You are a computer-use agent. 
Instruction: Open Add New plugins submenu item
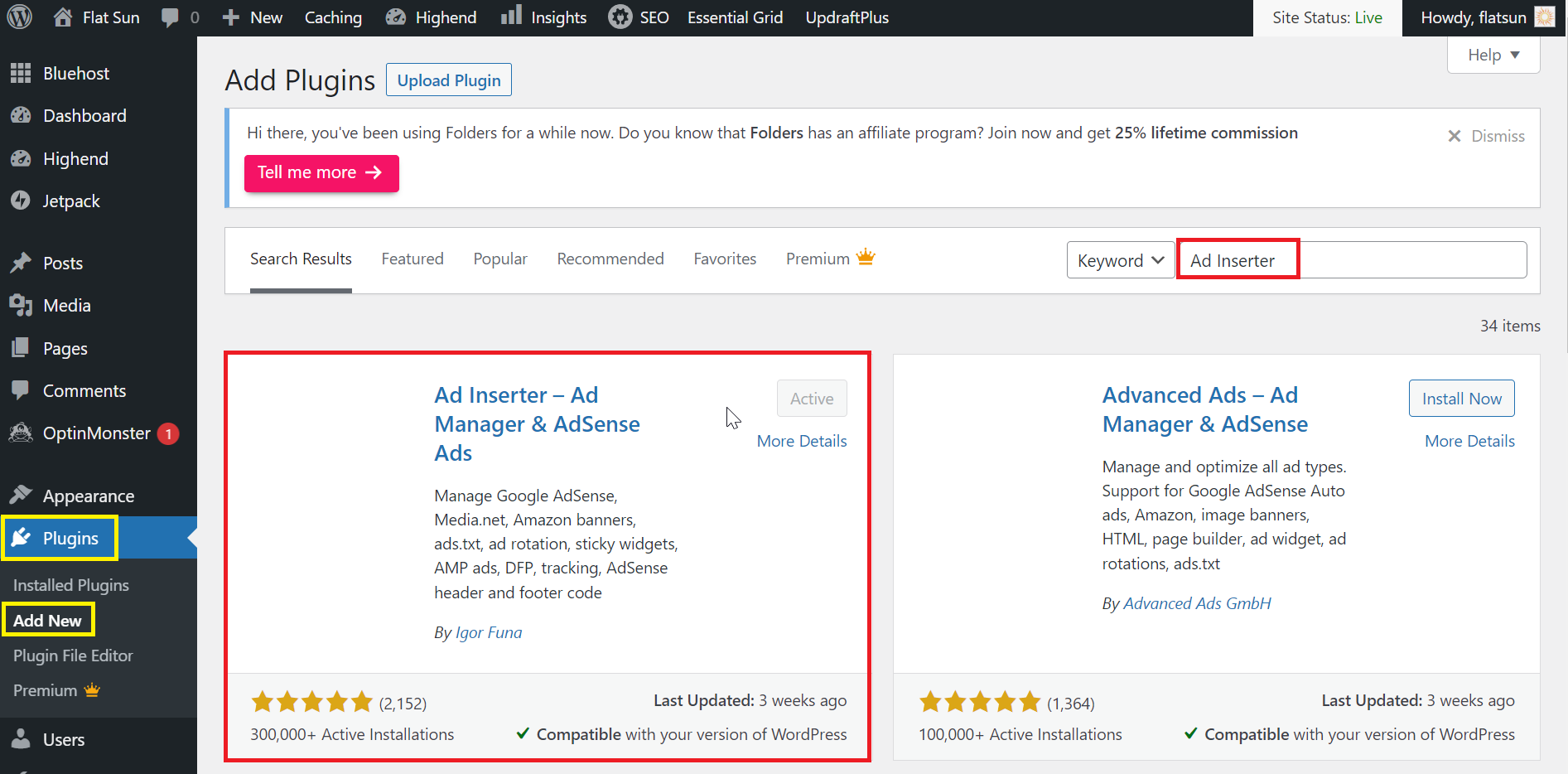47,620
